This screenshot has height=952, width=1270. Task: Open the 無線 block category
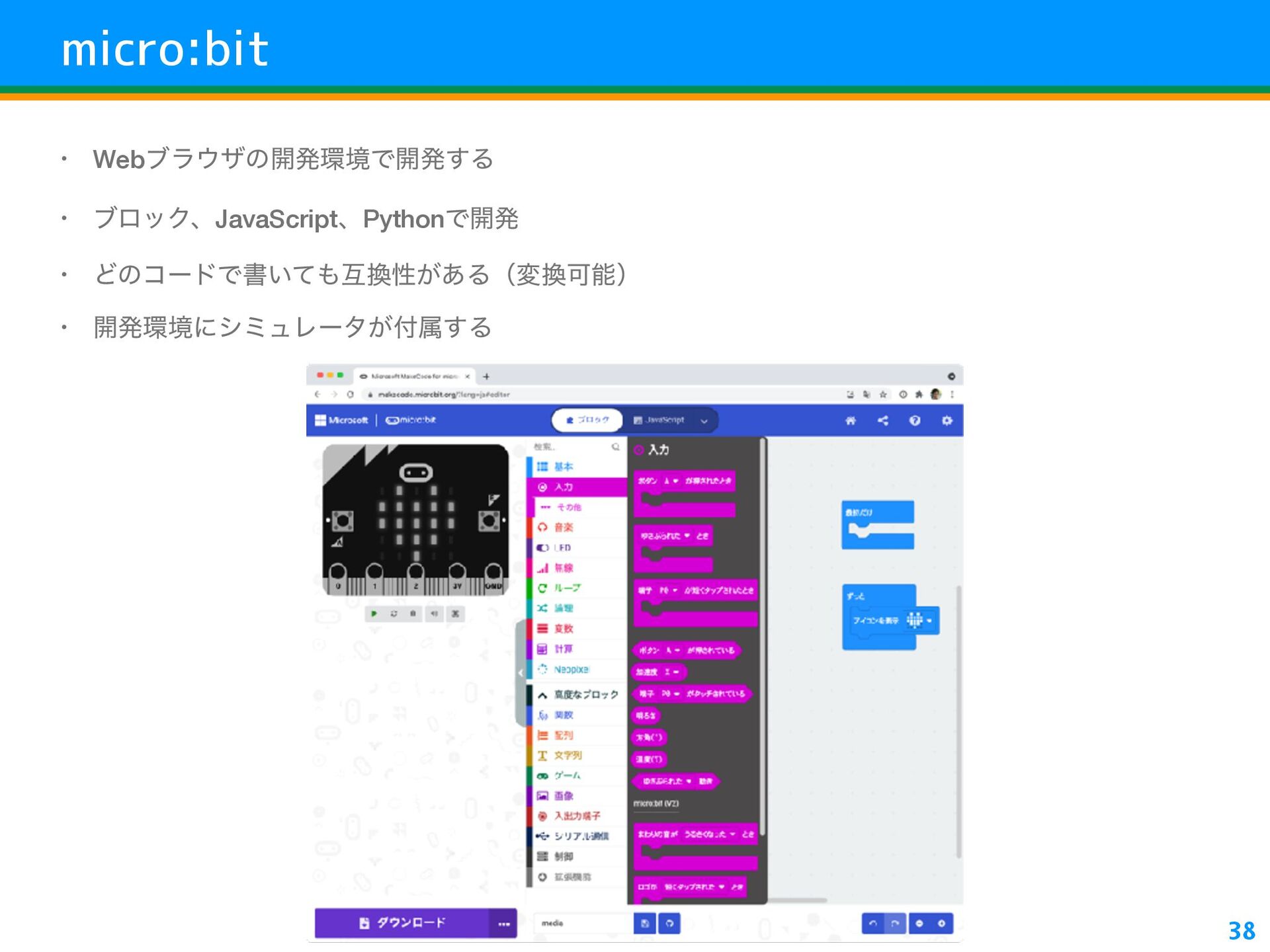point(577,568)
